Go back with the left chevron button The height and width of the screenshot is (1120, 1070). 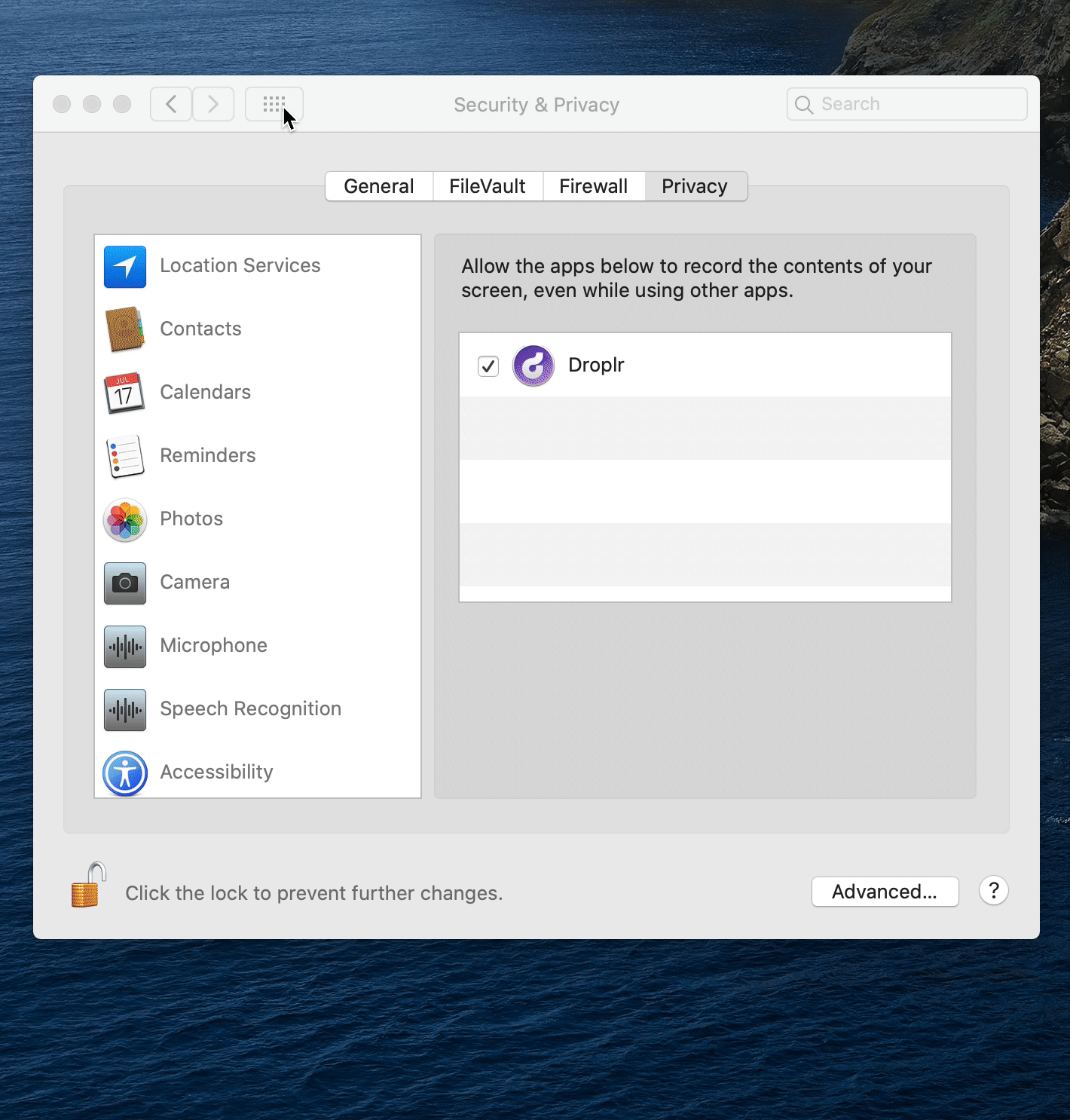171,104
